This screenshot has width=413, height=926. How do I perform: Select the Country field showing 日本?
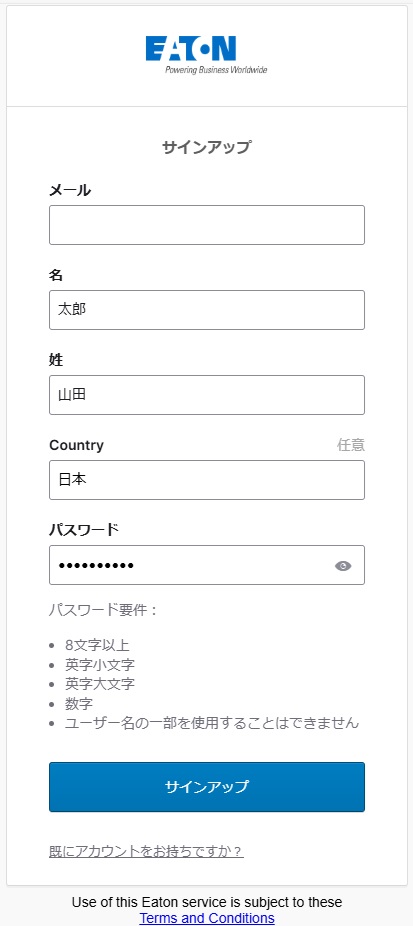tap(207, 480)
